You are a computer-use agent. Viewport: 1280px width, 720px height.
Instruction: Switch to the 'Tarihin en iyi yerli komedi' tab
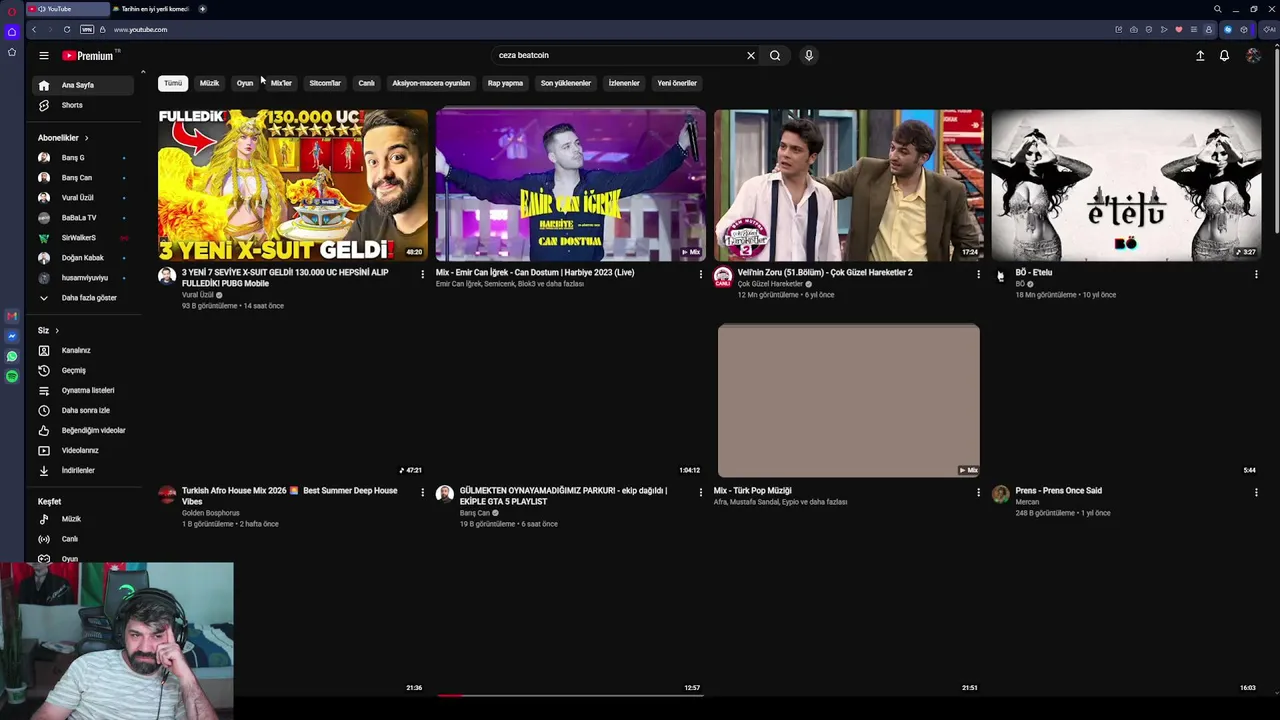(x=153, y=9)
